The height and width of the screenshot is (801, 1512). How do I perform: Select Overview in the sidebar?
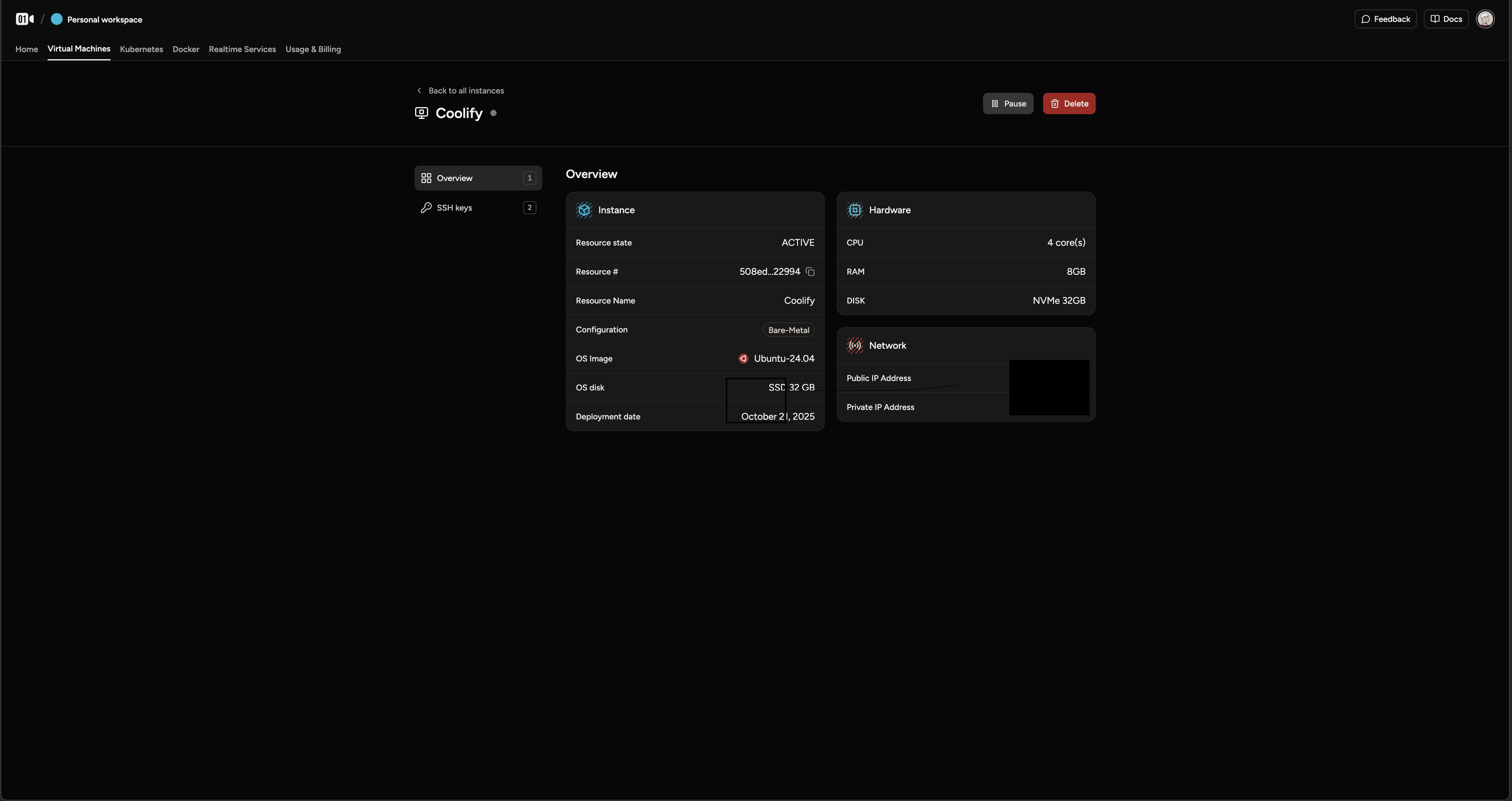tap(478, 178)
